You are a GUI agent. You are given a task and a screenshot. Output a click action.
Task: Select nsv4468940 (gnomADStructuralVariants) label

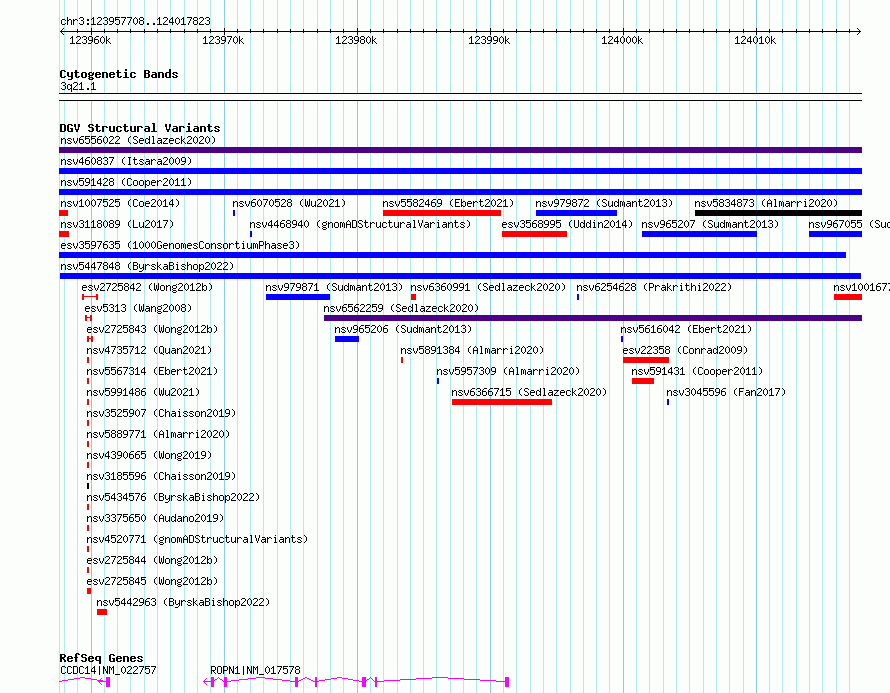[360, 224]
